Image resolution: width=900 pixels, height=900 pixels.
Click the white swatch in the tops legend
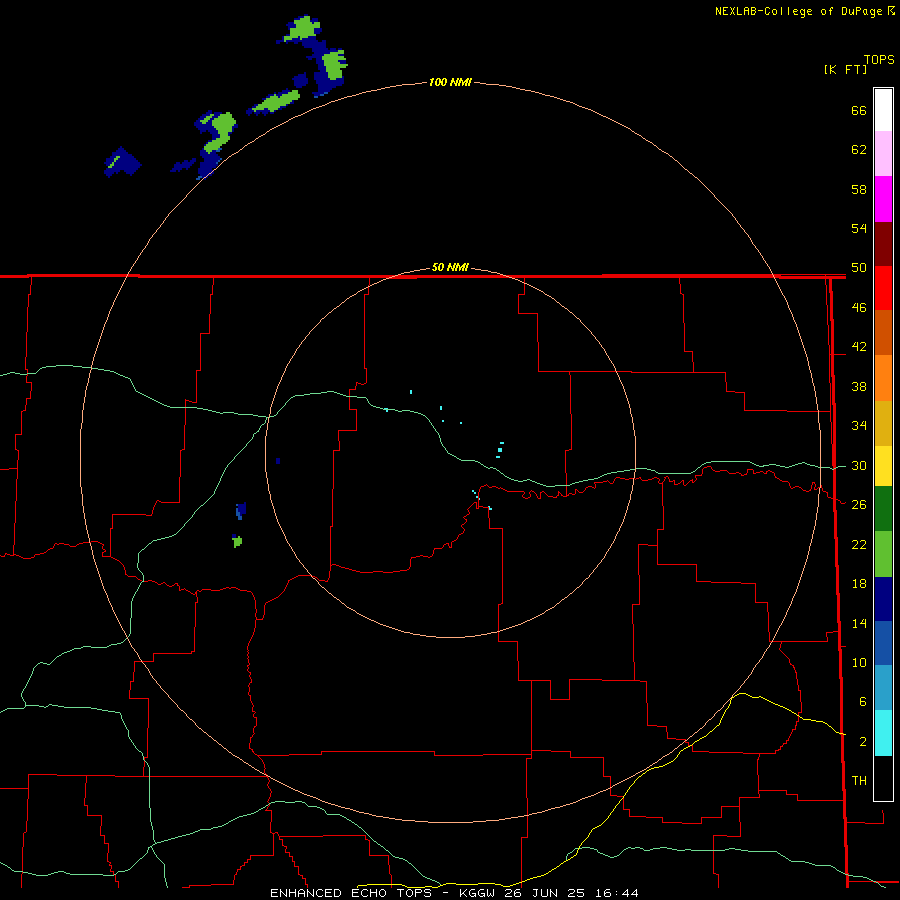click(x=883, y=110)
